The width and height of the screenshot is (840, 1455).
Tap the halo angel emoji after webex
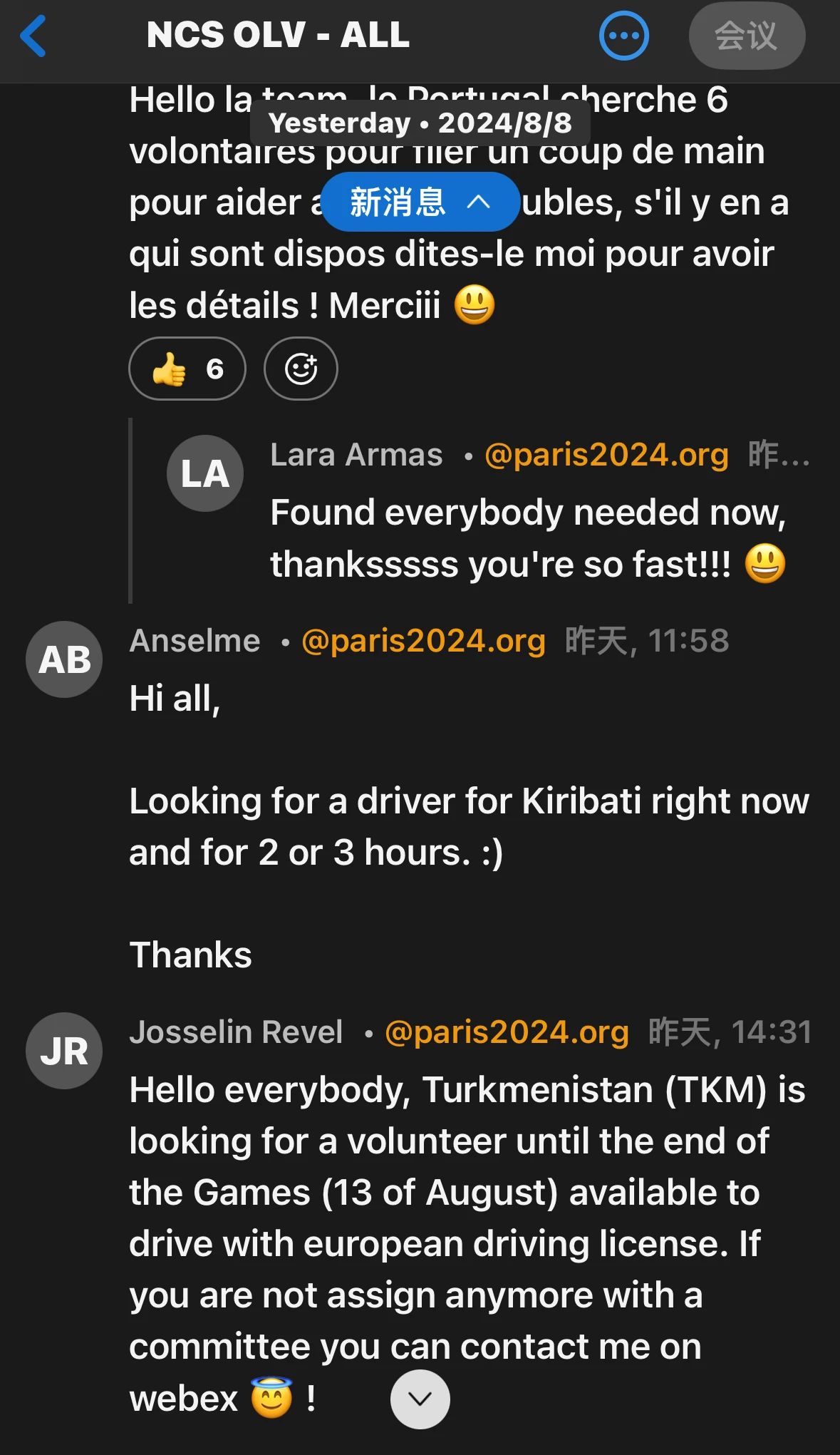(x=271, y=1399)
